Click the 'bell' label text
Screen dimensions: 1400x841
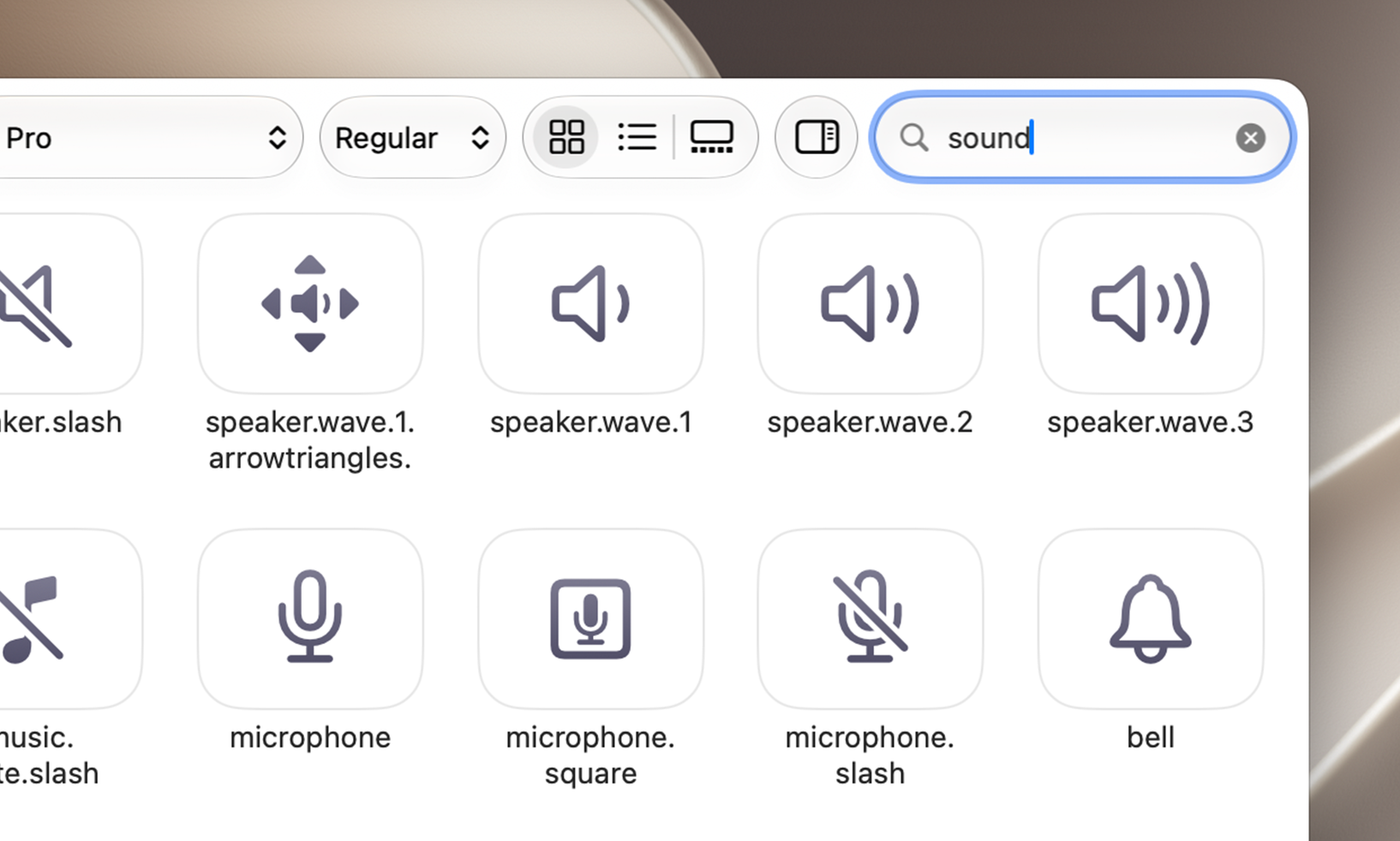click(1150, 737)
